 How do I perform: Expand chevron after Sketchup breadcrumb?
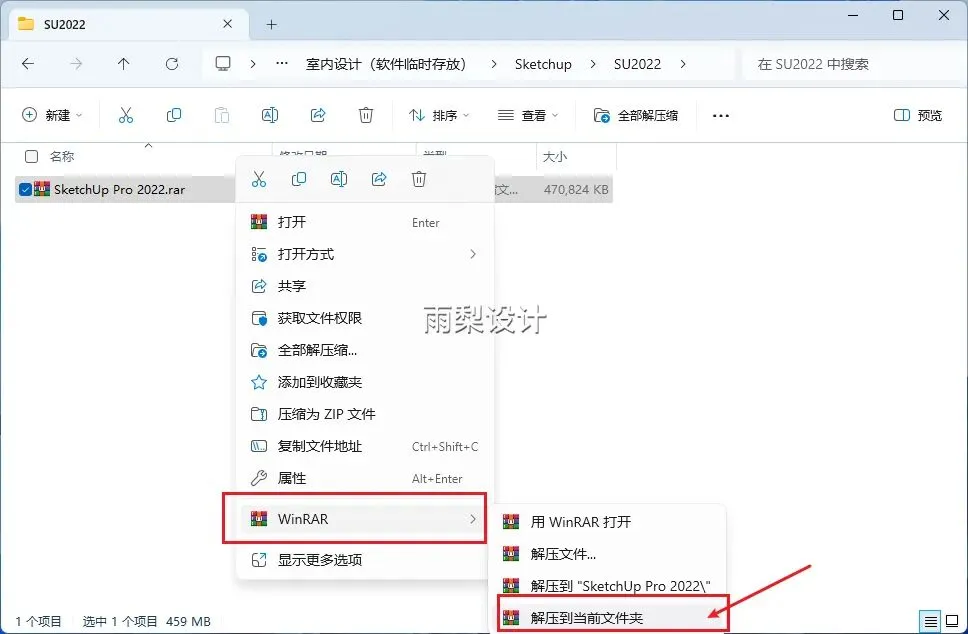coord(593,64)
